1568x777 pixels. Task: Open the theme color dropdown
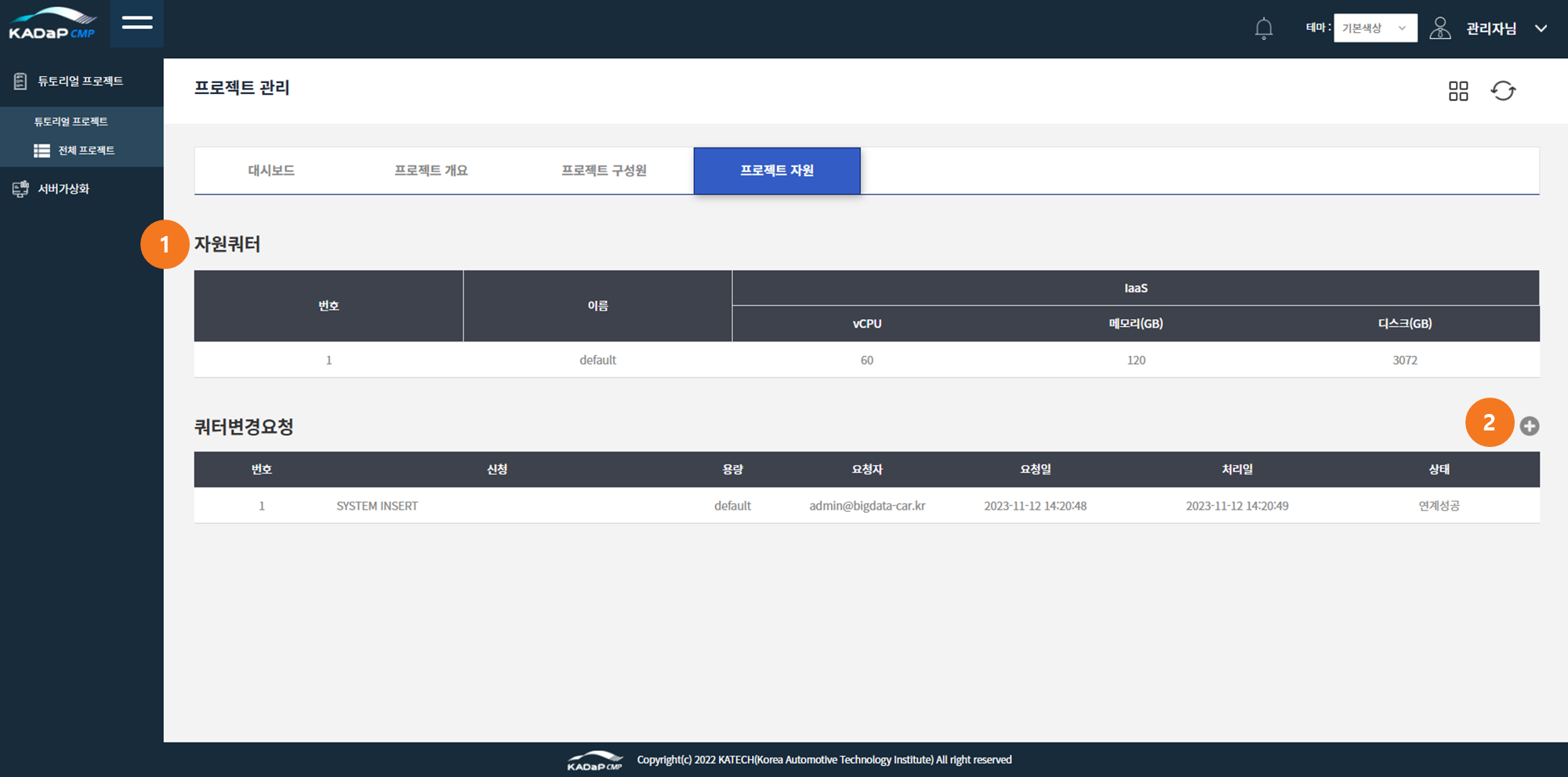(1374, 28)
